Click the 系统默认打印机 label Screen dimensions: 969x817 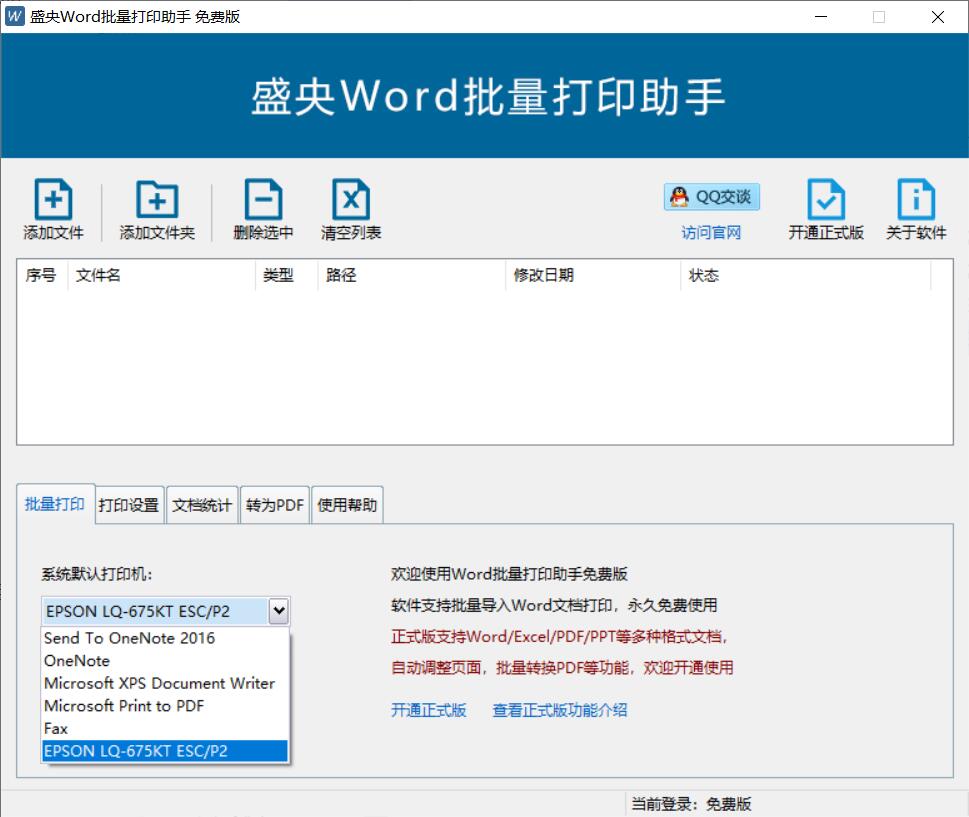coord(97,574)
